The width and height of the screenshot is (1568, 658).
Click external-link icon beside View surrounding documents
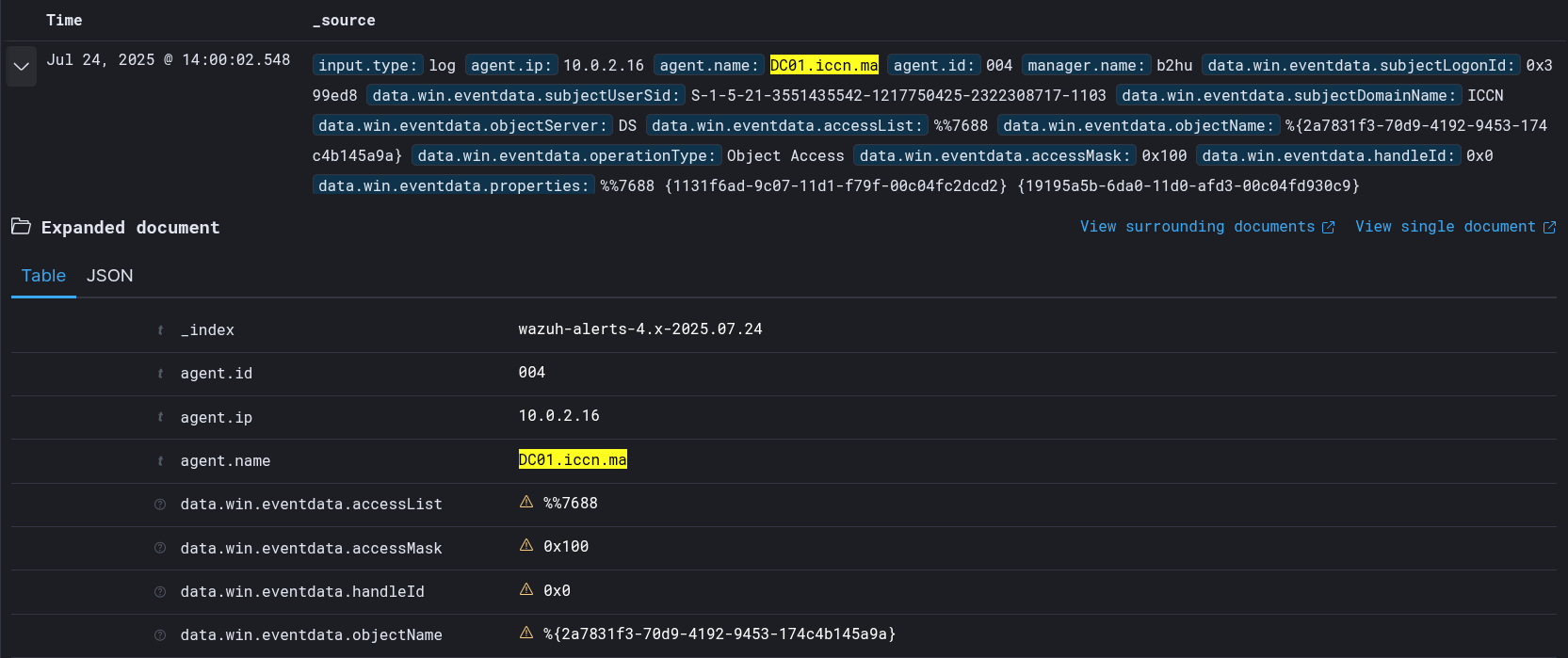click(1329, 228)
